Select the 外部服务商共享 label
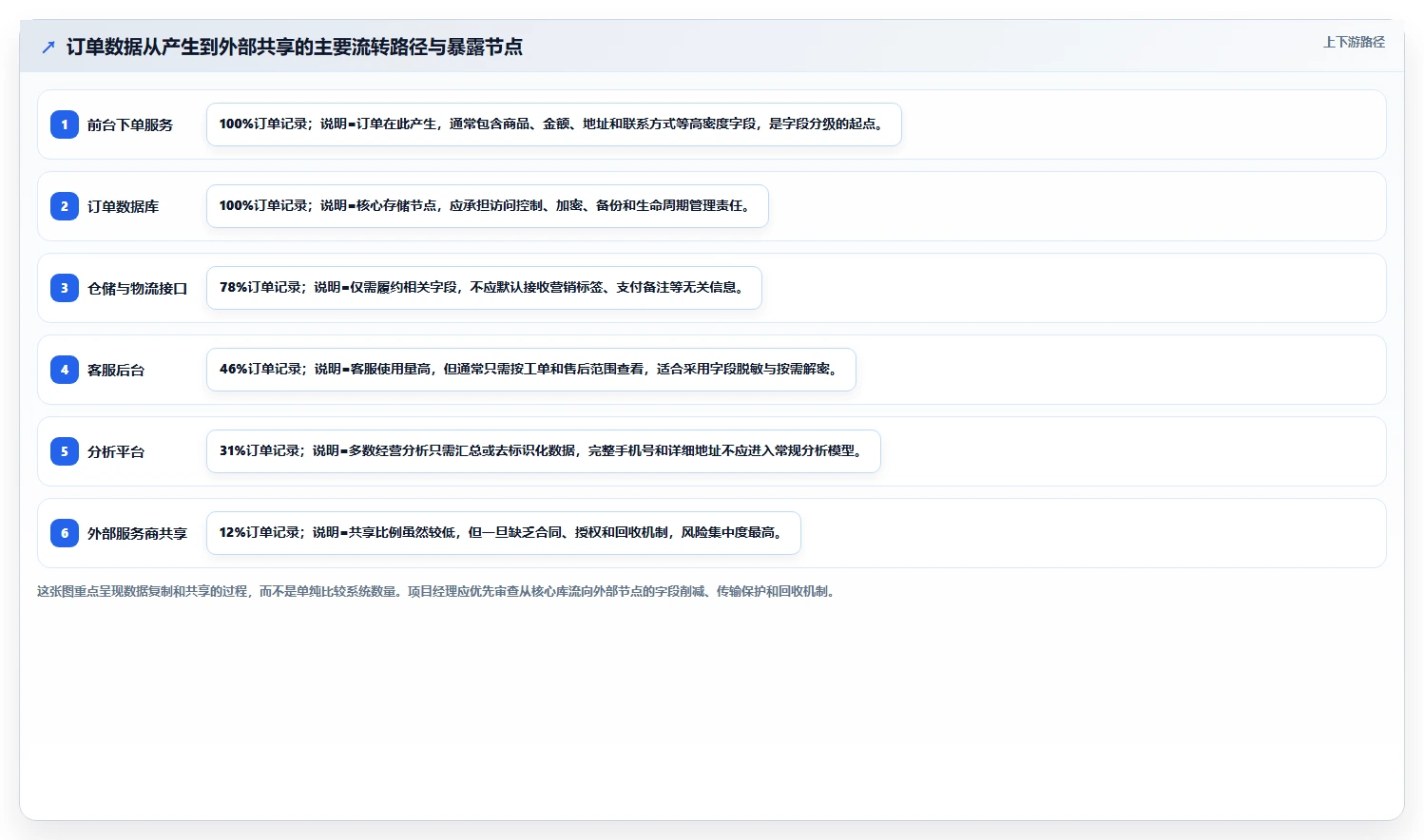This screenshot has height=840, width=1424. coord(137,533)
